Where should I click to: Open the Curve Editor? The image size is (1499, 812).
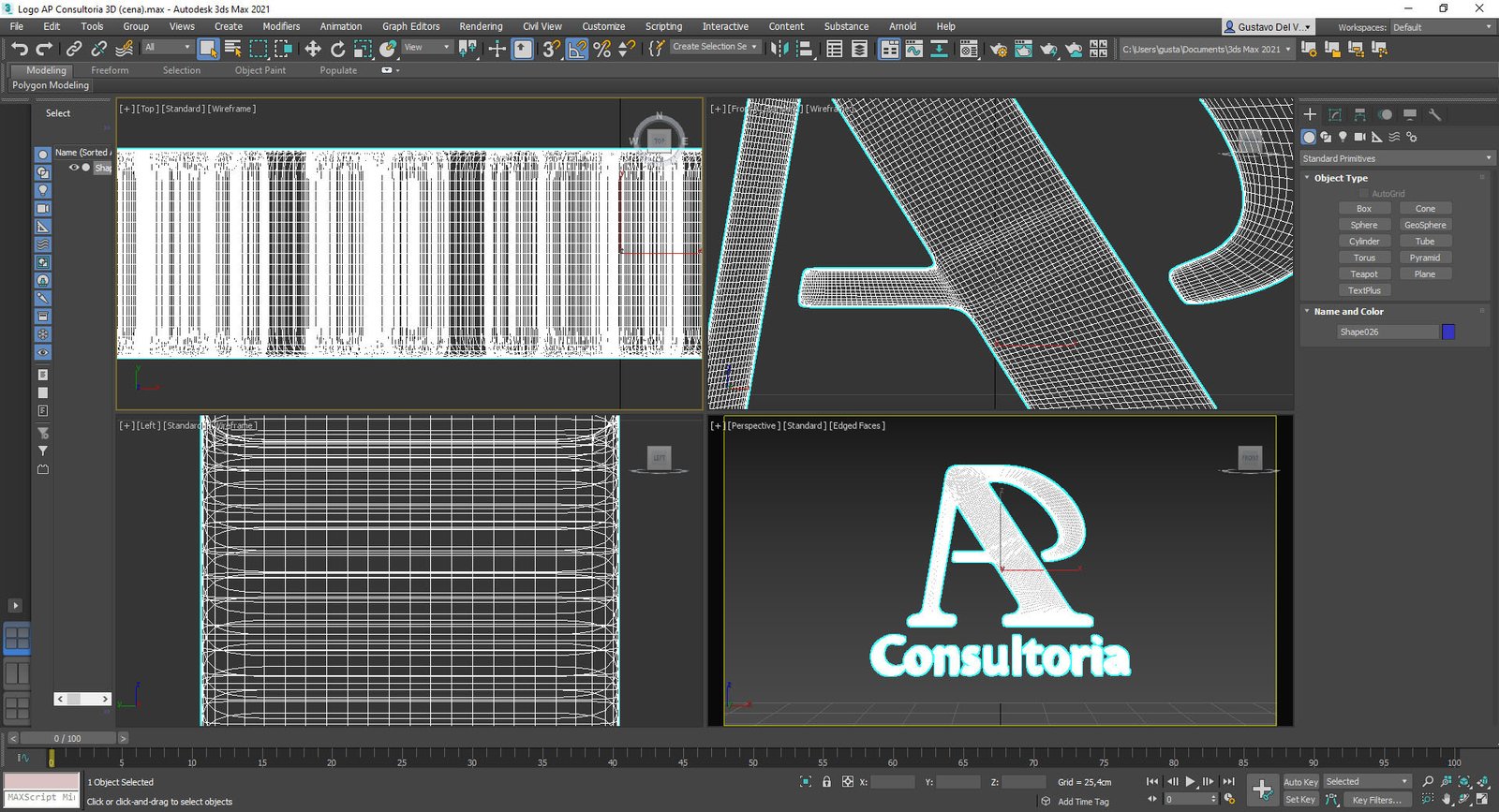tap(913, 49)
